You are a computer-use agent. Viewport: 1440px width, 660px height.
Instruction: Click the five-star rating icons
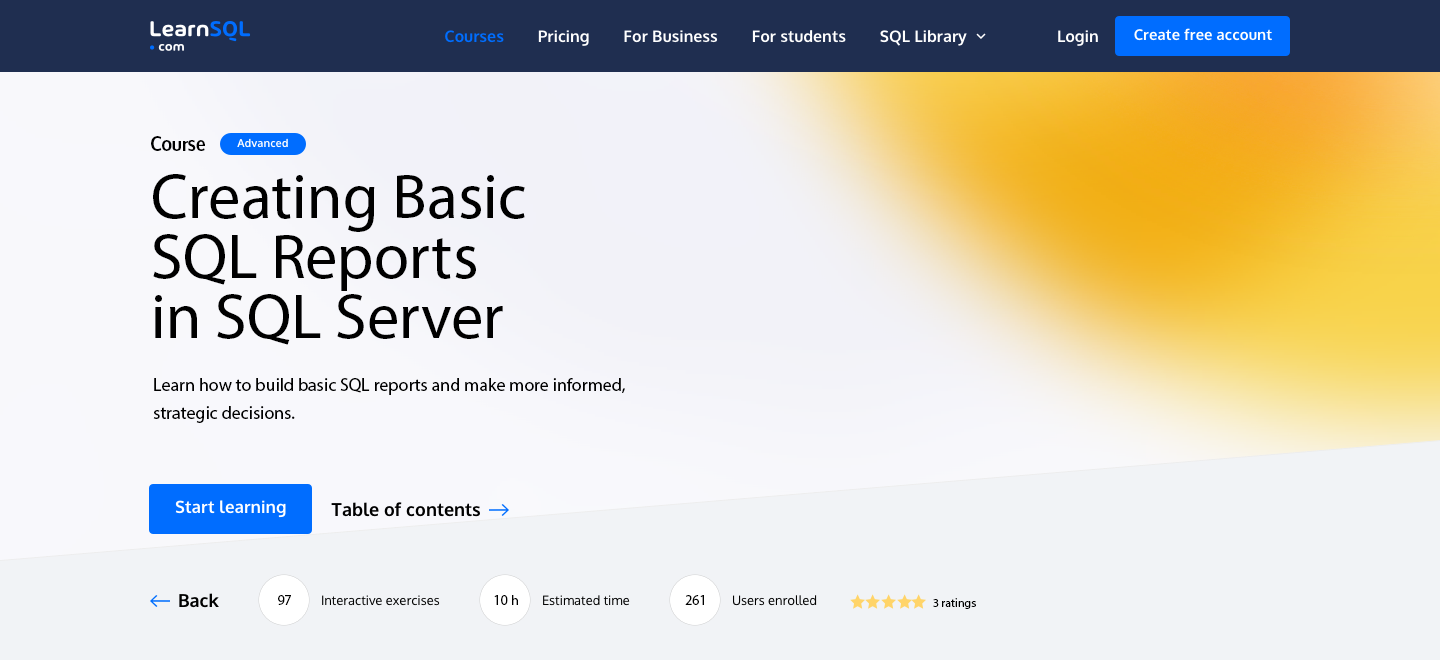click(888, 602)
